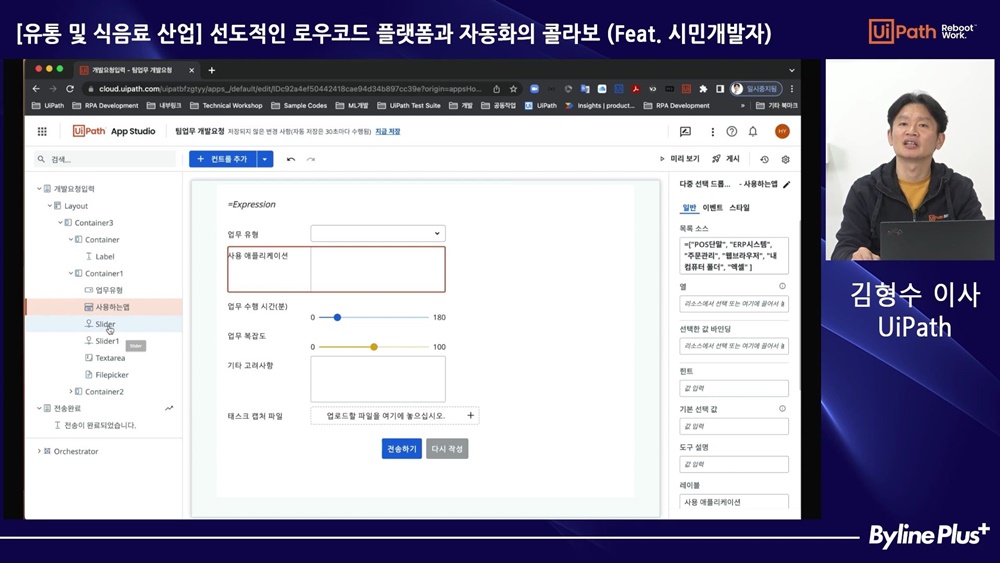Redo the last change
1000x563 pixels.
311,159
